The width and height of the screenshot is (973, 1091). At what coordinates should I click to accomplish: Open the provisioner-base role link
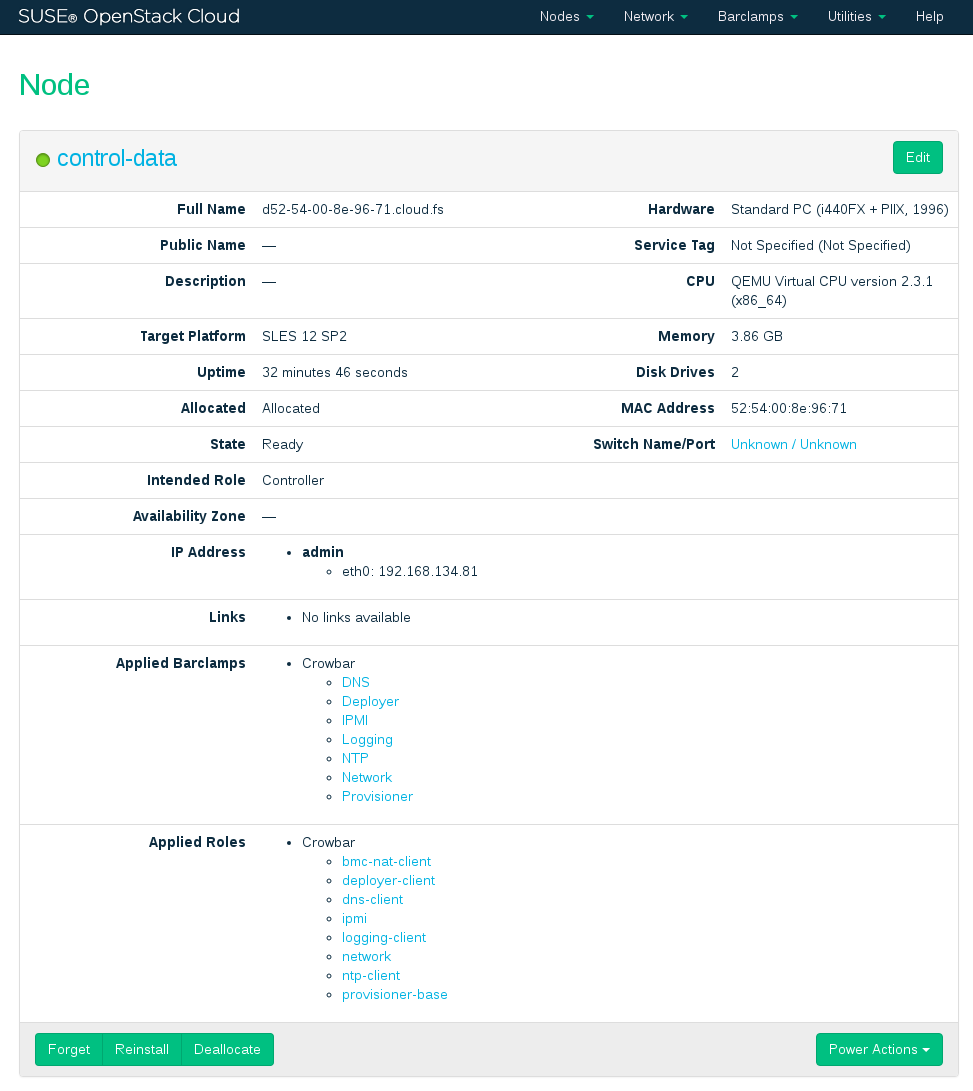[394, 995]
